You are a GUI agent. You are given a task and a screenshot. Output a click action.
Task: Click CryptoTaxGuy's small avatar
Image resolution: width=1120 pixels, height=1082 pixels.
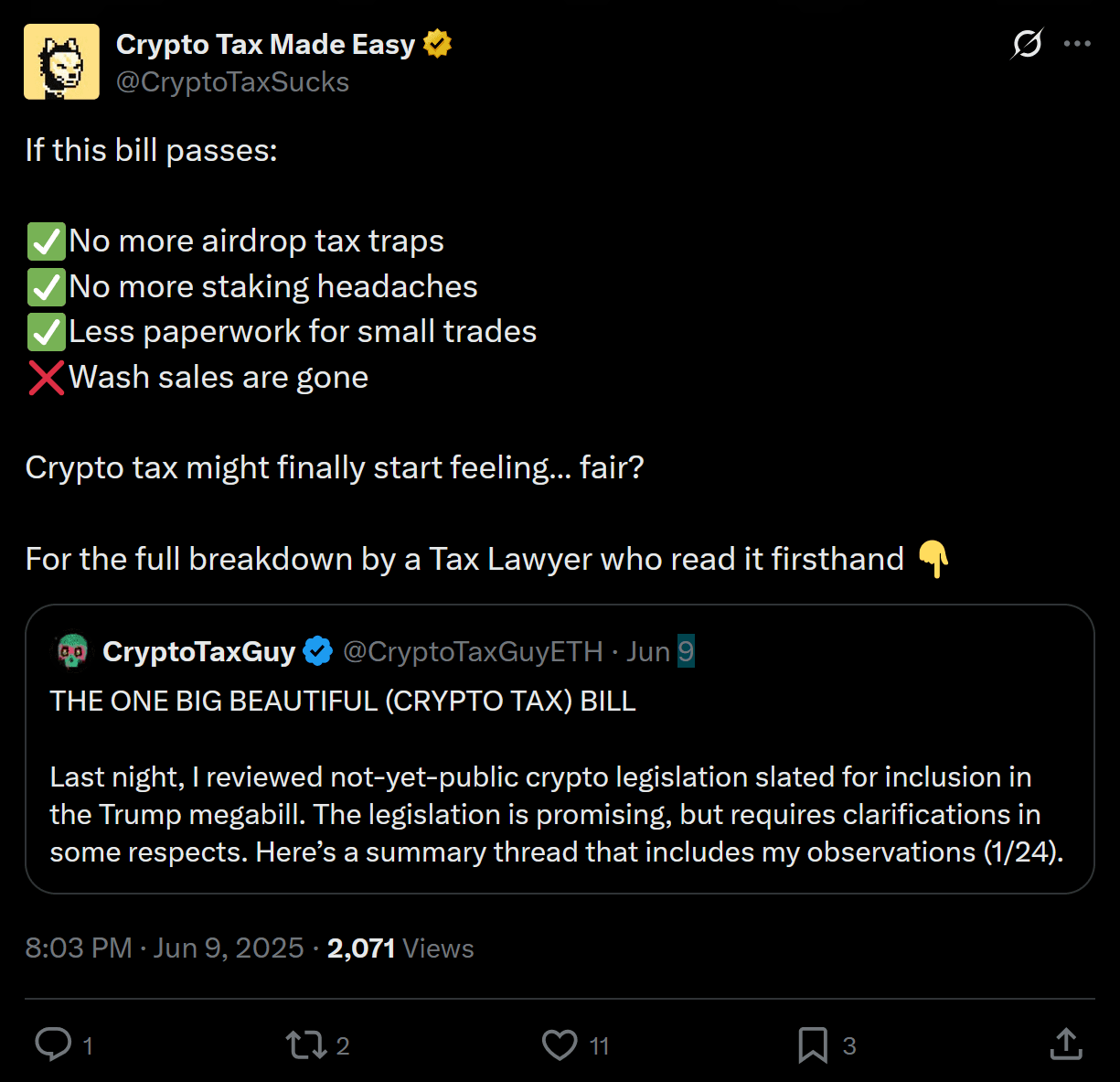72,651
